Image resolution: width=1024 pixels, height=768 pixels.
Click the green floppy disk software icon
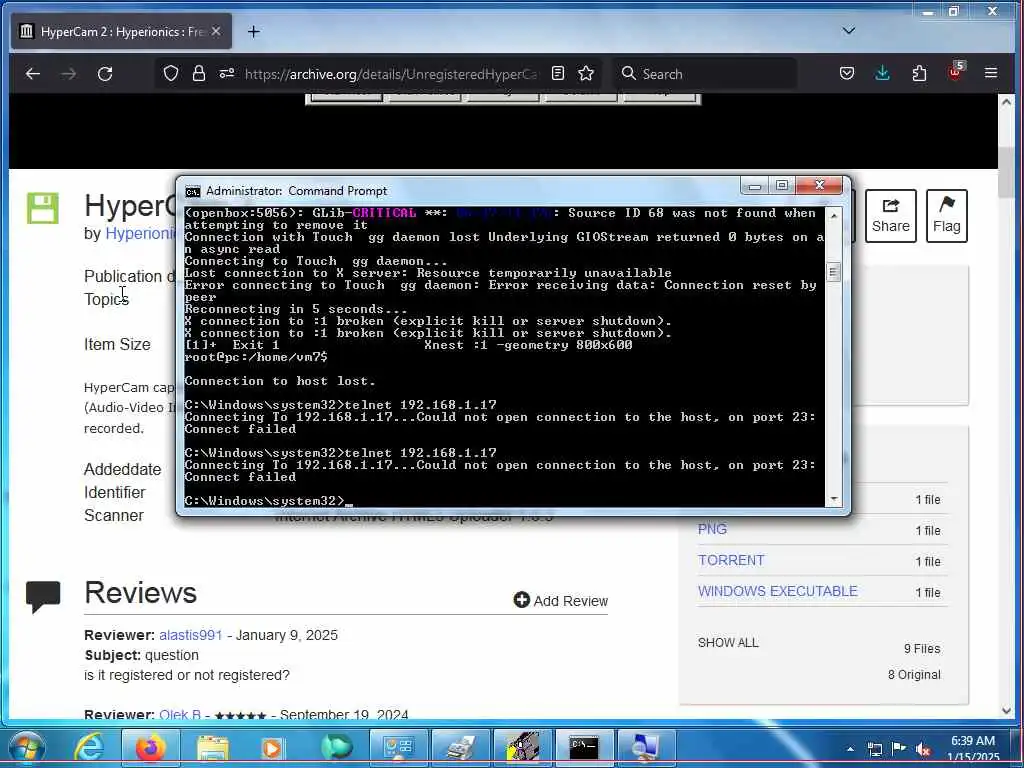click(42, 208)
